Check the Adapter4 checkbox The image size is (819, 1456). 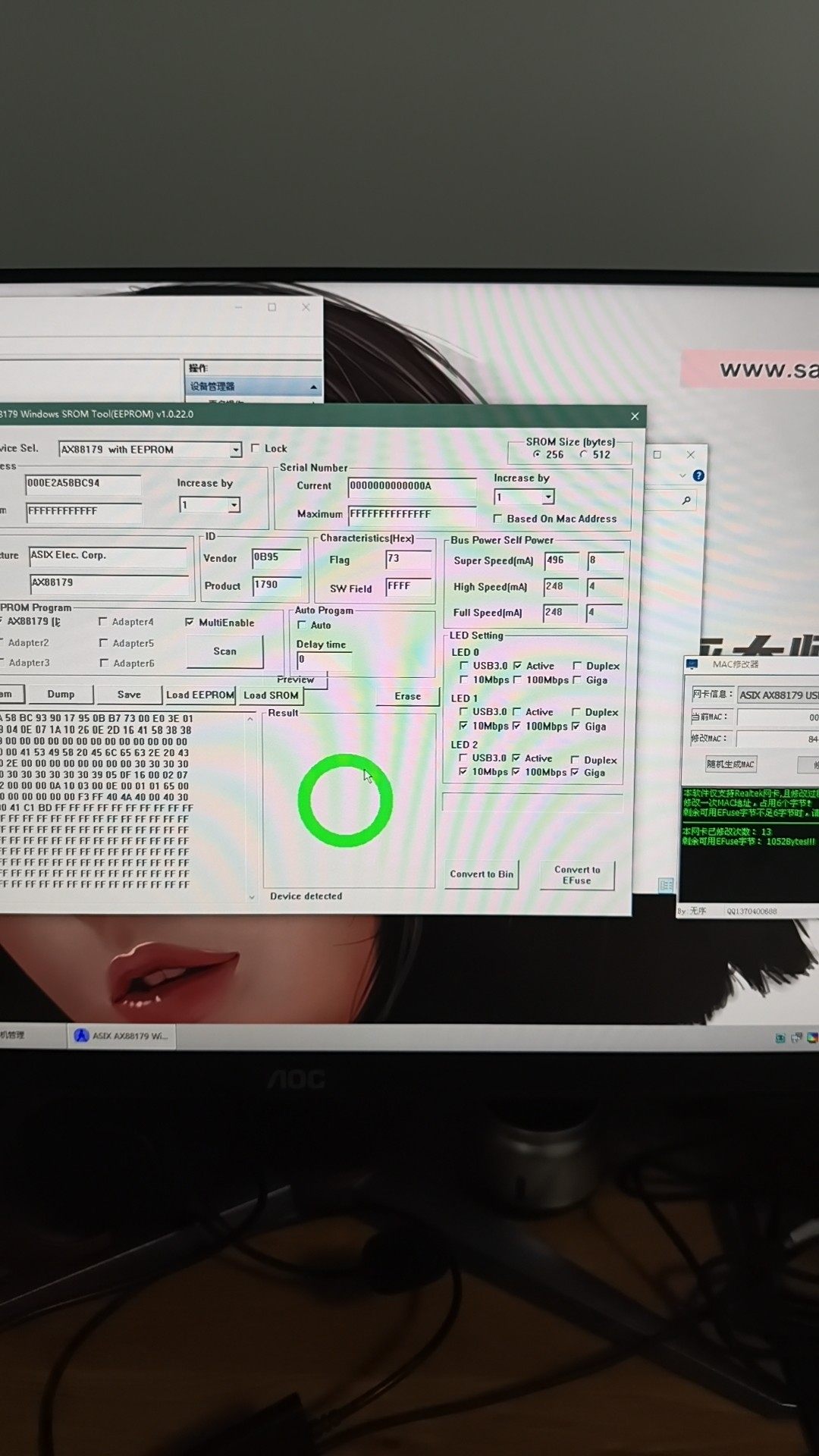tap(103, 621)
